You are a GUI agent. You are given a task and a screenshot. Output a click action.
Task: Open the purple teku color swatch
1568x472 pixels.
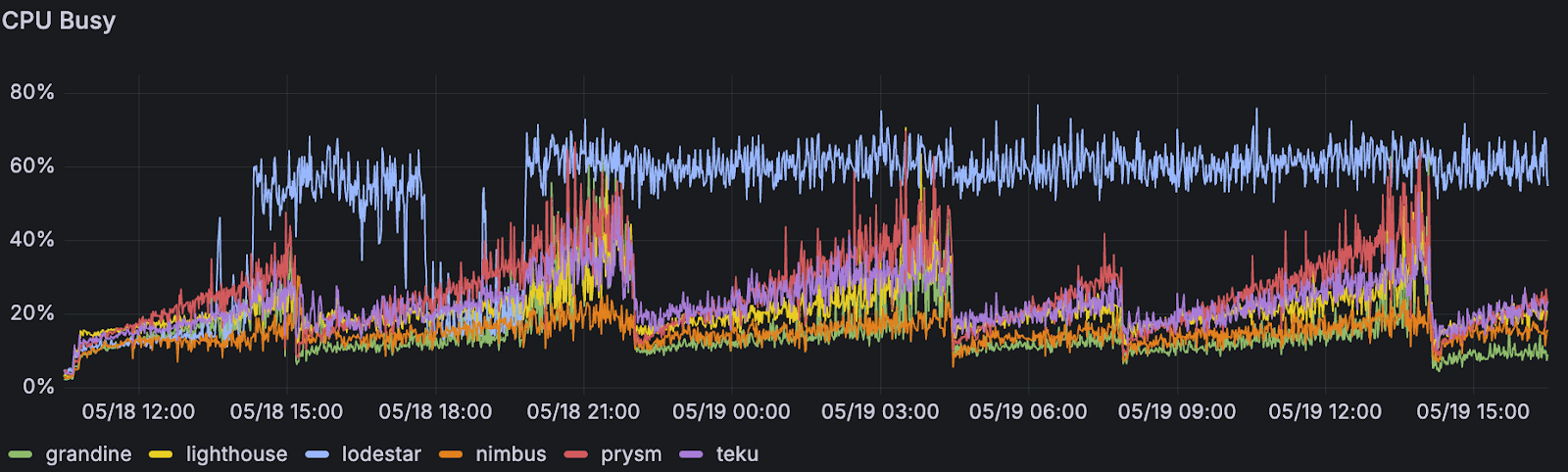pos(691,454)
